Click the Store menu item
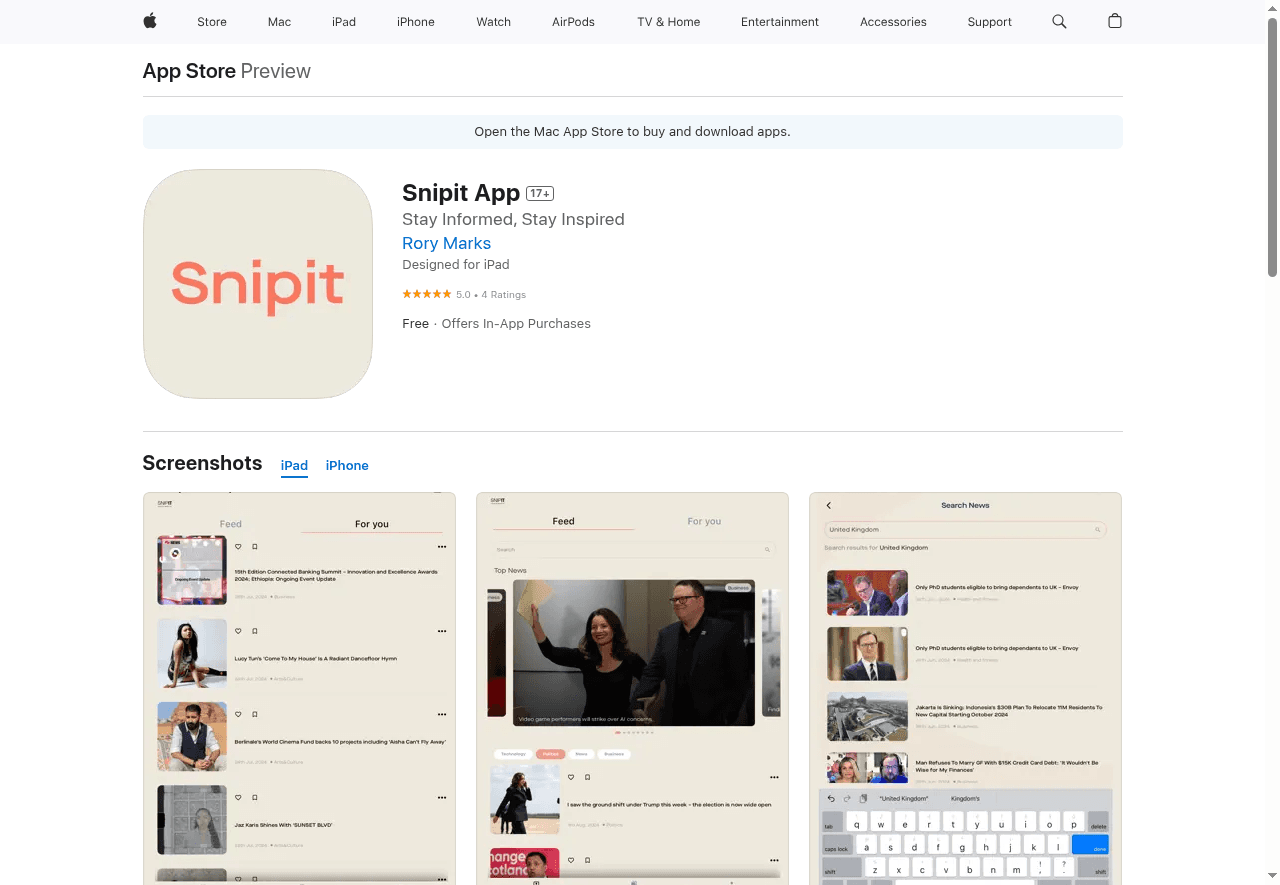Image resolution: width=1280 pixels, height=885 pixels. 211,22
